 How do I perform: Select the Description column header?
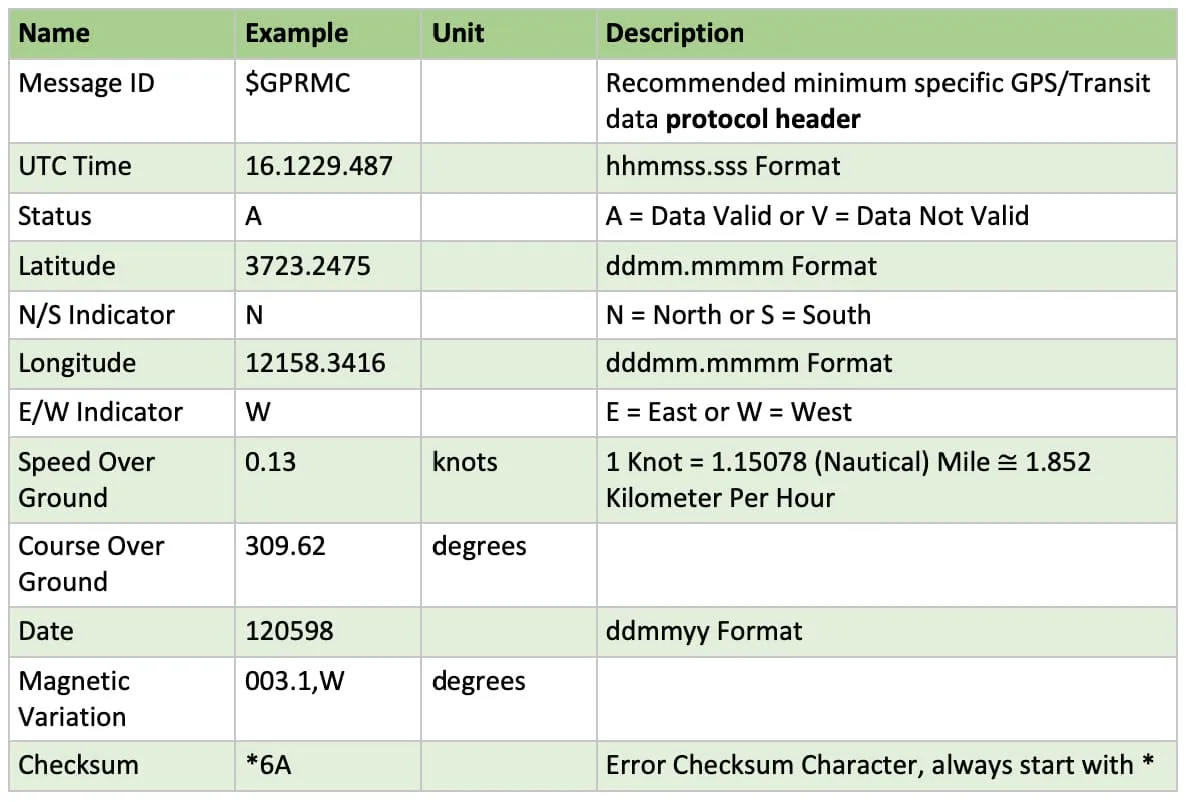pyautogui.click(x=674, y=33)
